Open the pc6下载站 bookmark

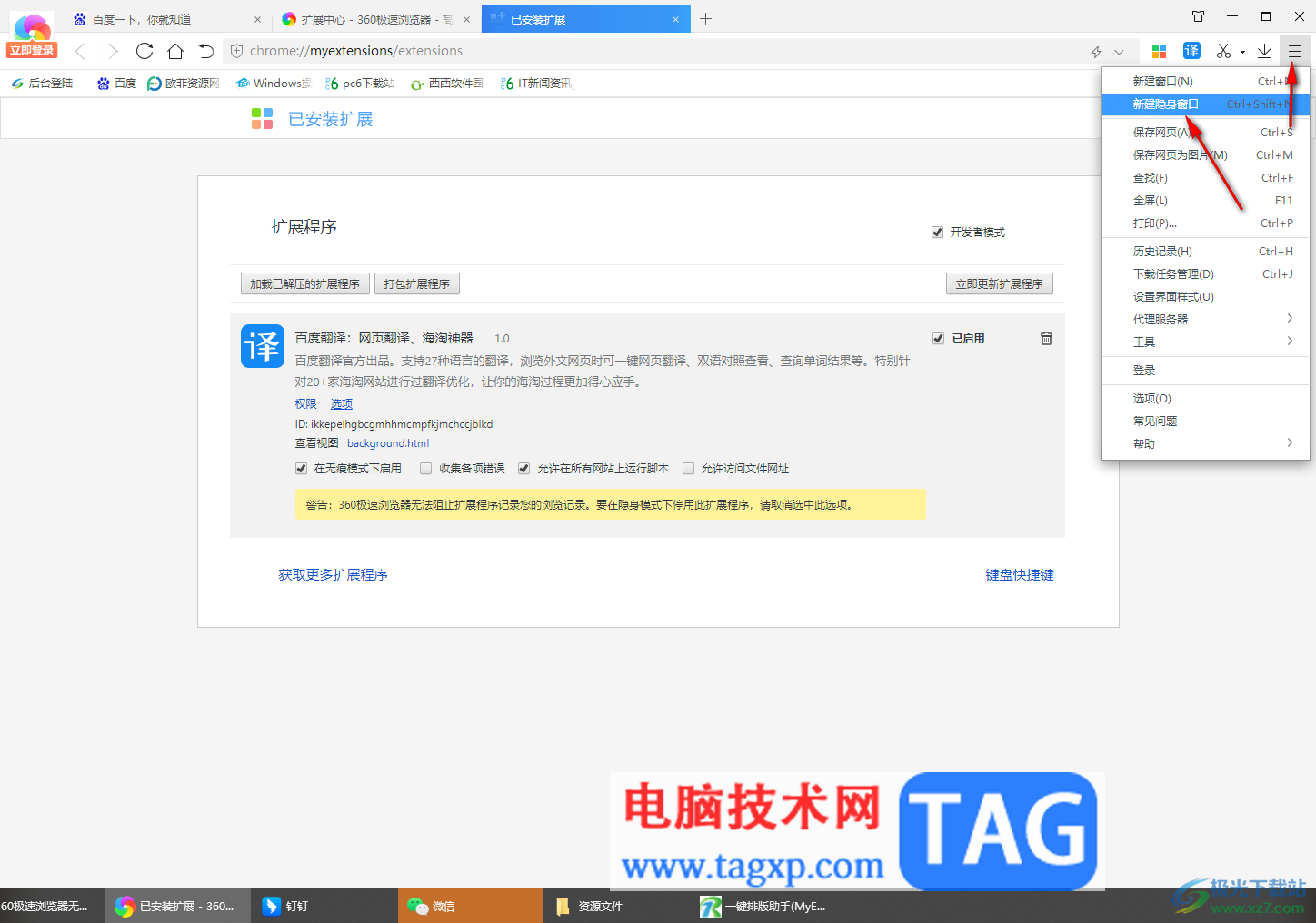360,84
